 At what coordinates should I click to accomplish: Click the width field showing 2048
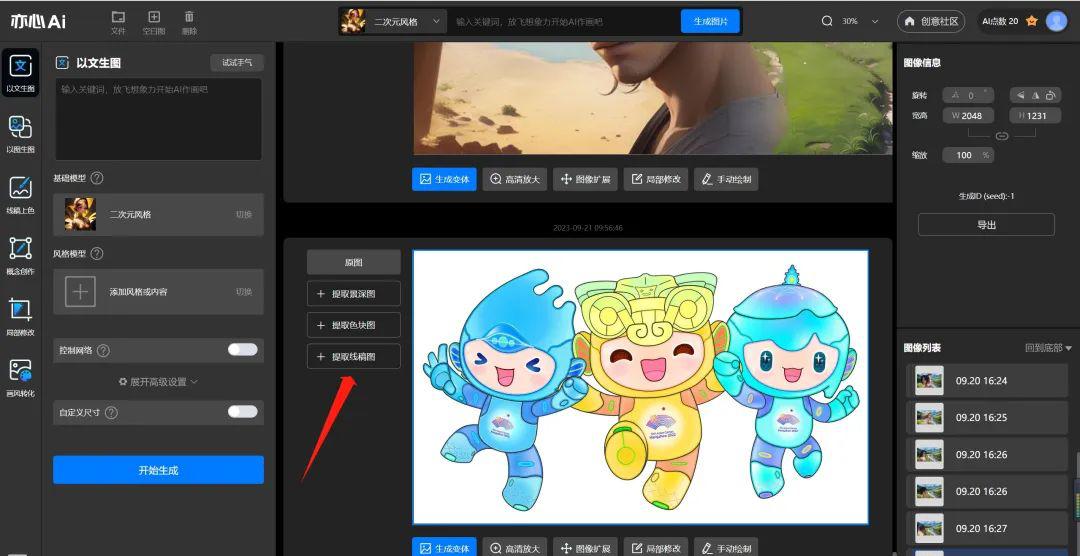(968, 116)
